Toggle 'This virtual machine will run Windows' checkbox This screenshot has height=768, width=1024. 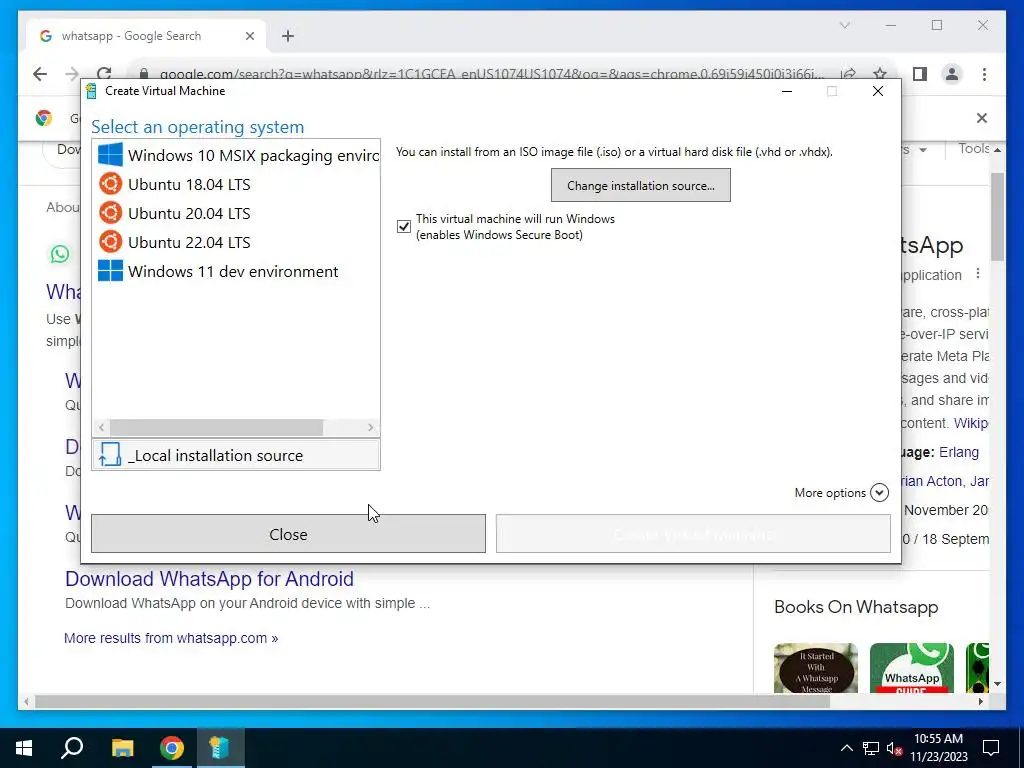(404, 227)
